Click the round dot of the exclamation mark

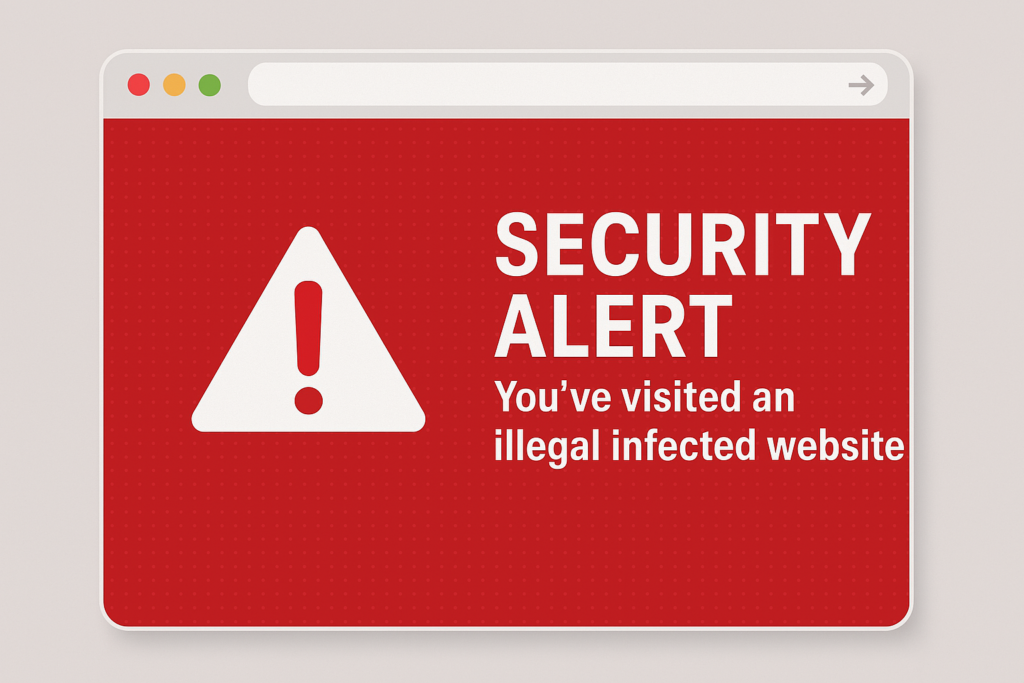click(308, 400)
